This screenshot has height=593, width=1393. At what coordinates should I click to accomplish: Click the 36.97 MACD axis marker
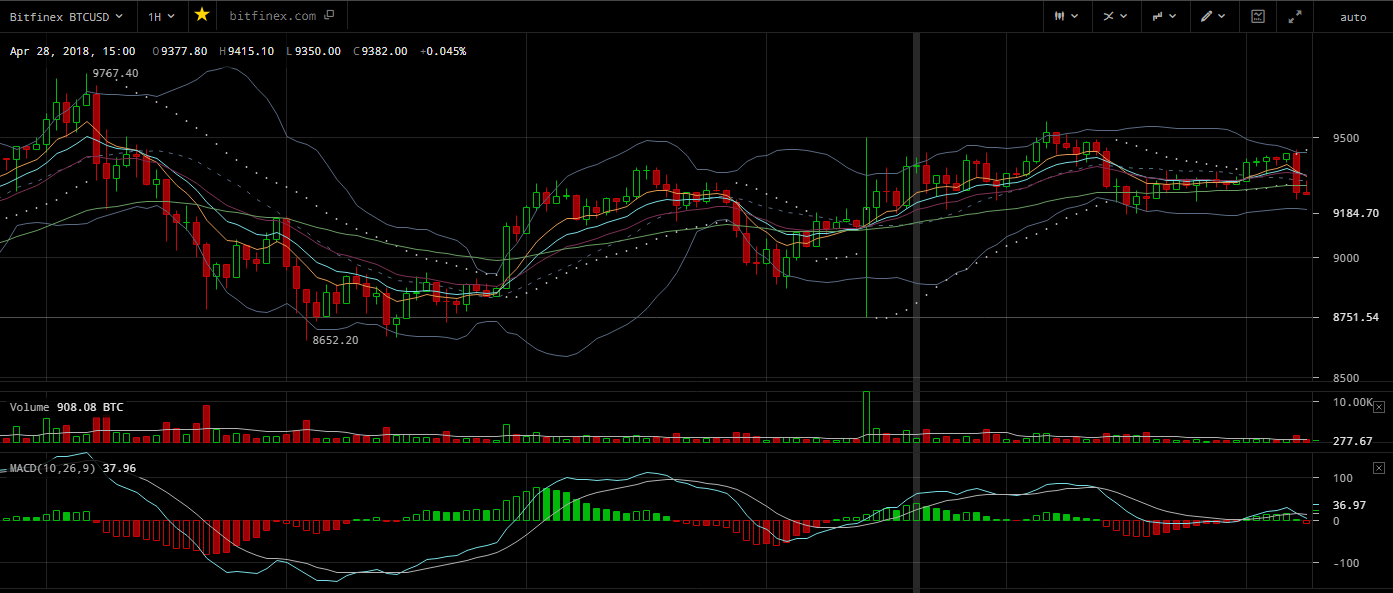[x=1350, y=505]
